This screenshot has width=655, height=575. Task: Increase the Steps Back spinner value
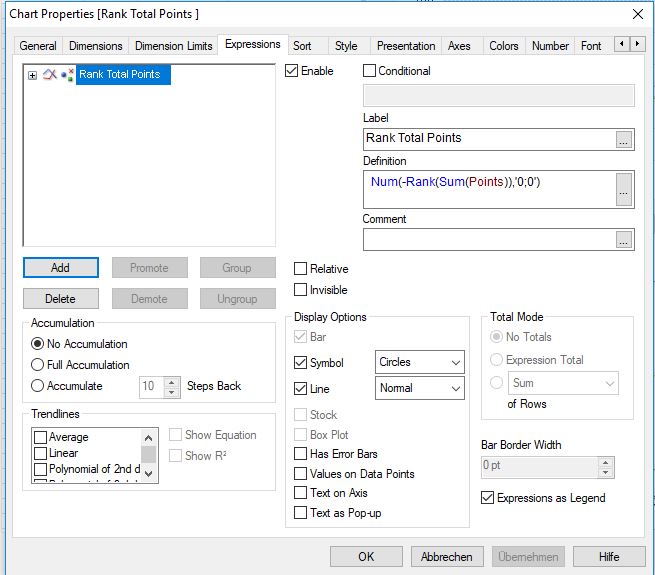173,380
